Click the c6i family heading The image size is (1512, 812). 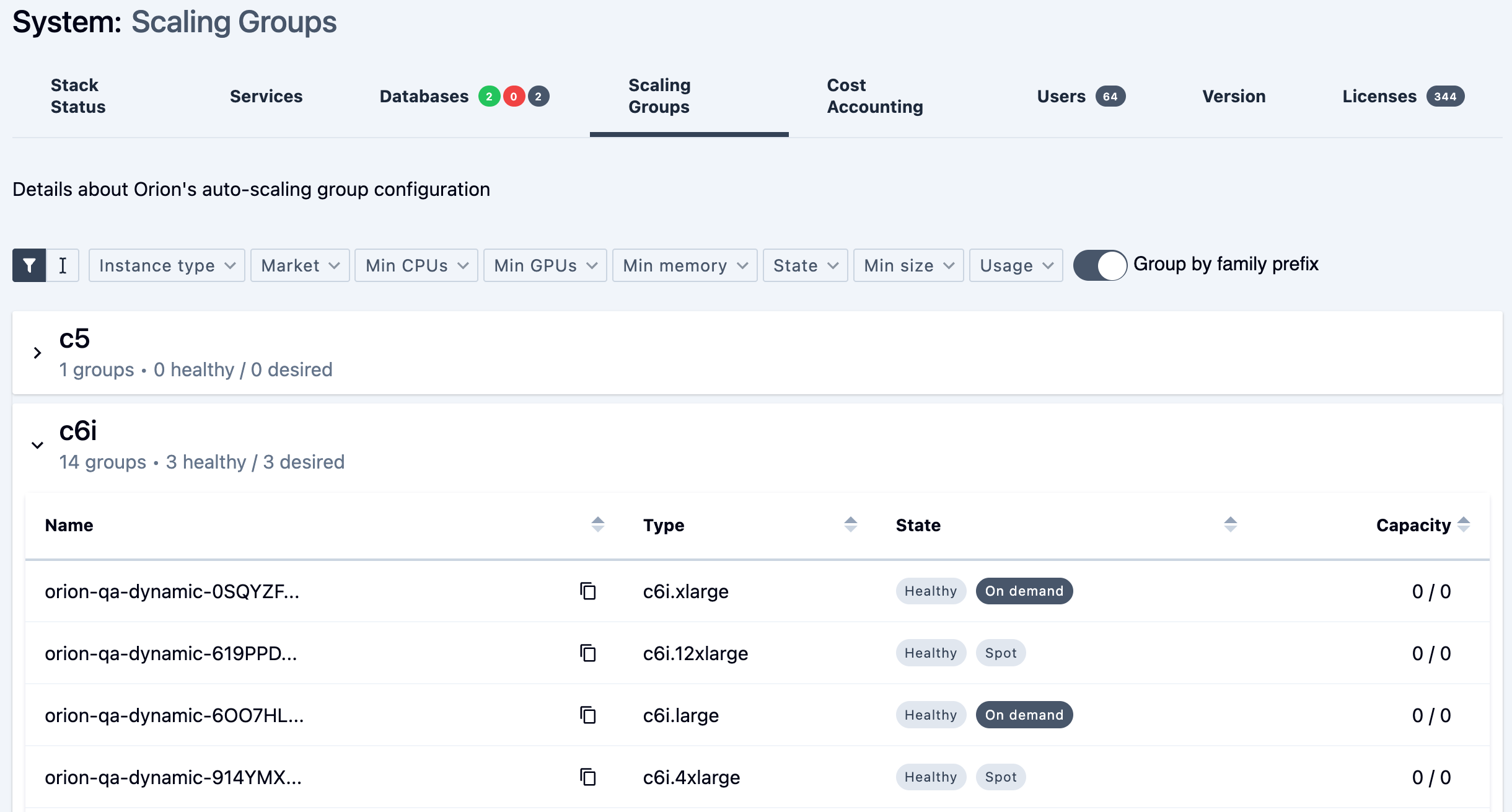(x=78, y=431)
